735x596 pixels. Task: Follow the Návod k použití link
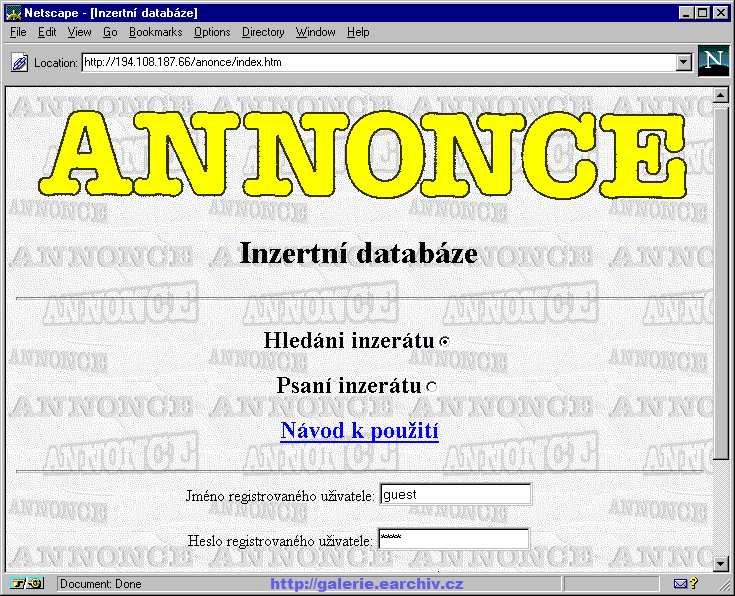coord(360,430)
